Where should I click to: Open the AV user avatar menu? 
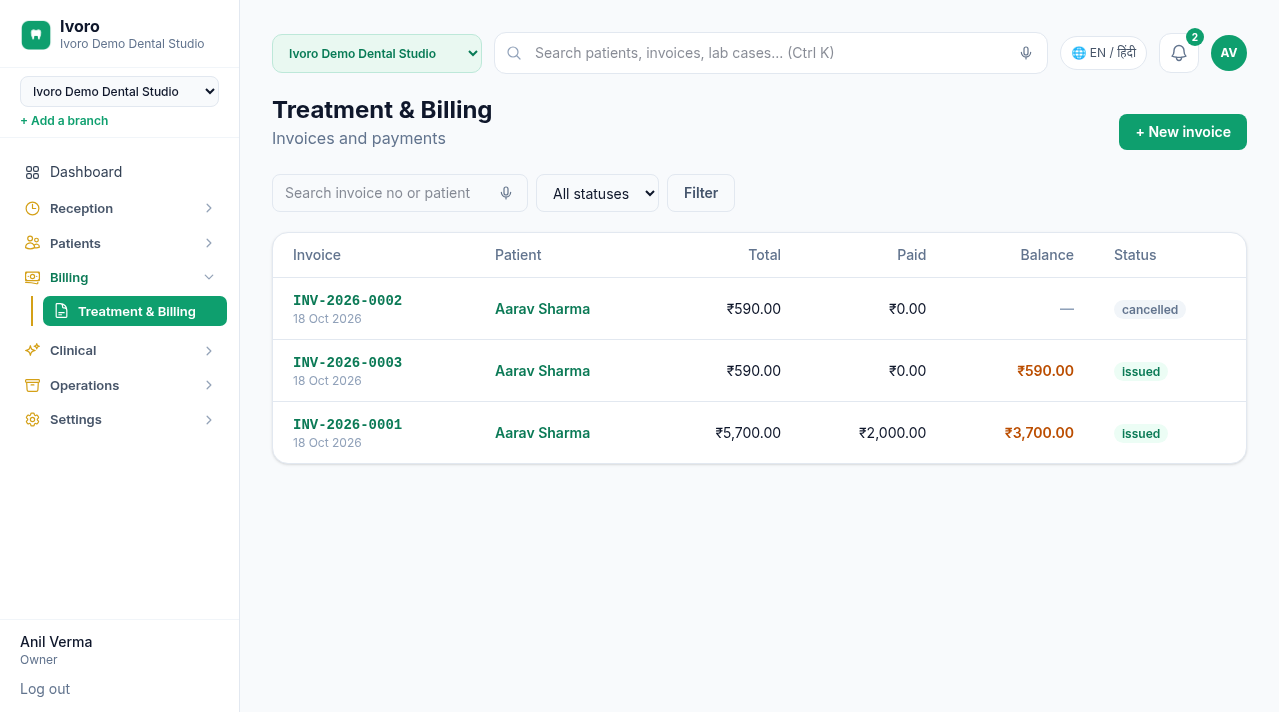pyautogui.click(x=1229, y=53)
